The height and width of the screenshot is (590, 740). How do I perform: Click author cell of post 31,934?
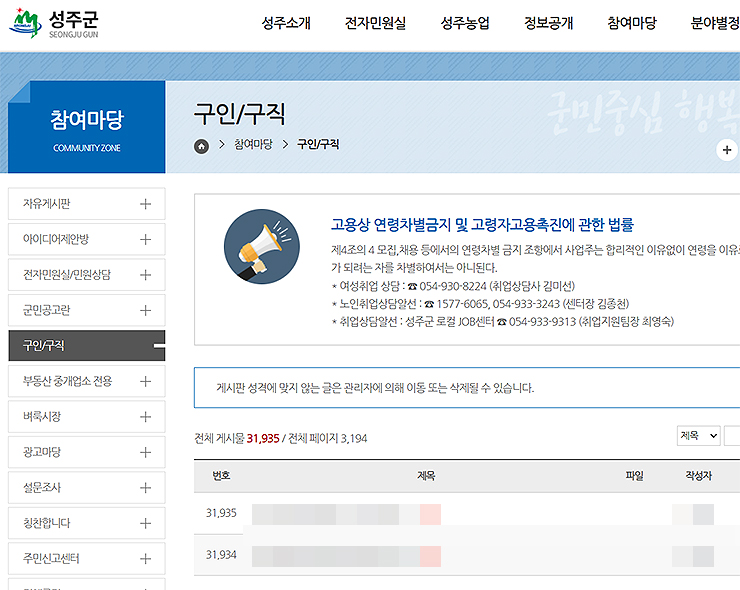[x=693, y=556]
